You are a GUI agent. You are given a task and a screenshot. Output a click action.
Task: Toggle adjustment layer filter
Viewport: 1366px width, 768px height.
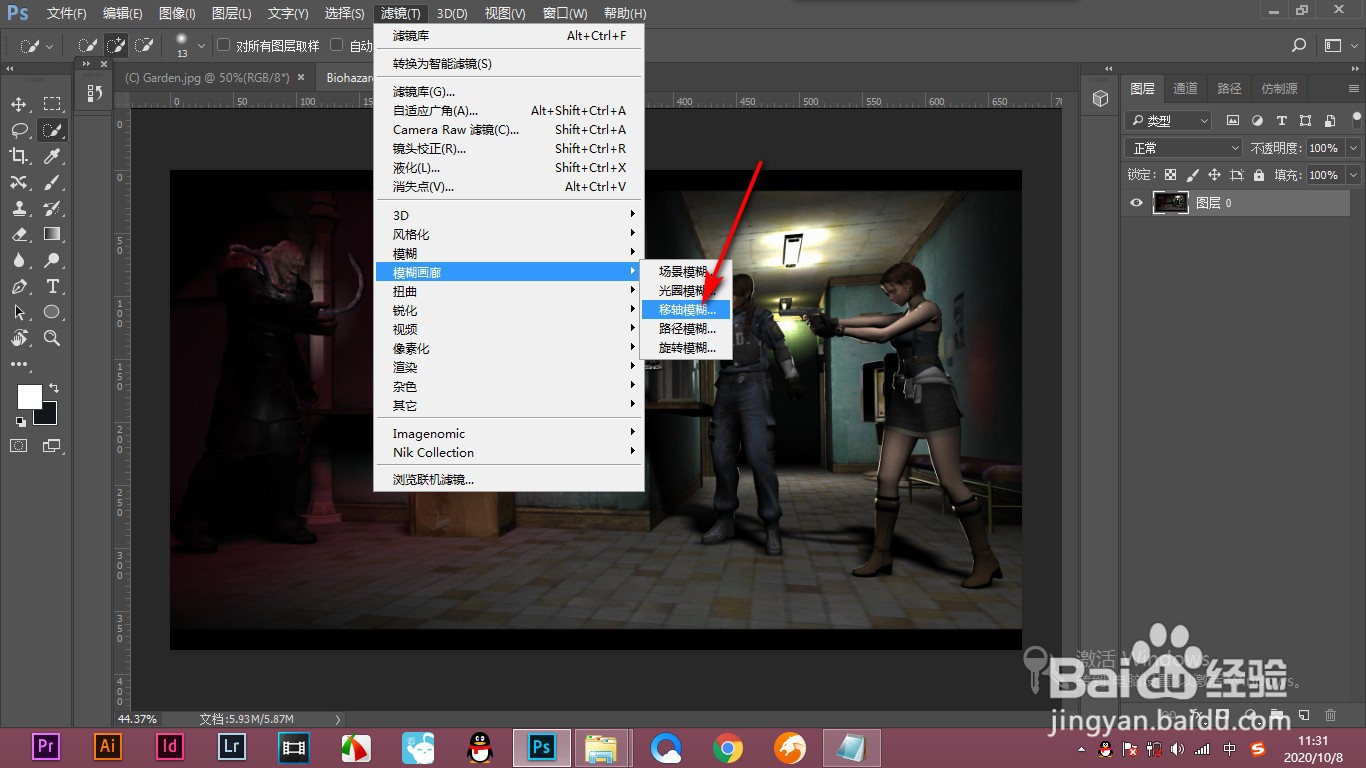[x=1257, y=120]
